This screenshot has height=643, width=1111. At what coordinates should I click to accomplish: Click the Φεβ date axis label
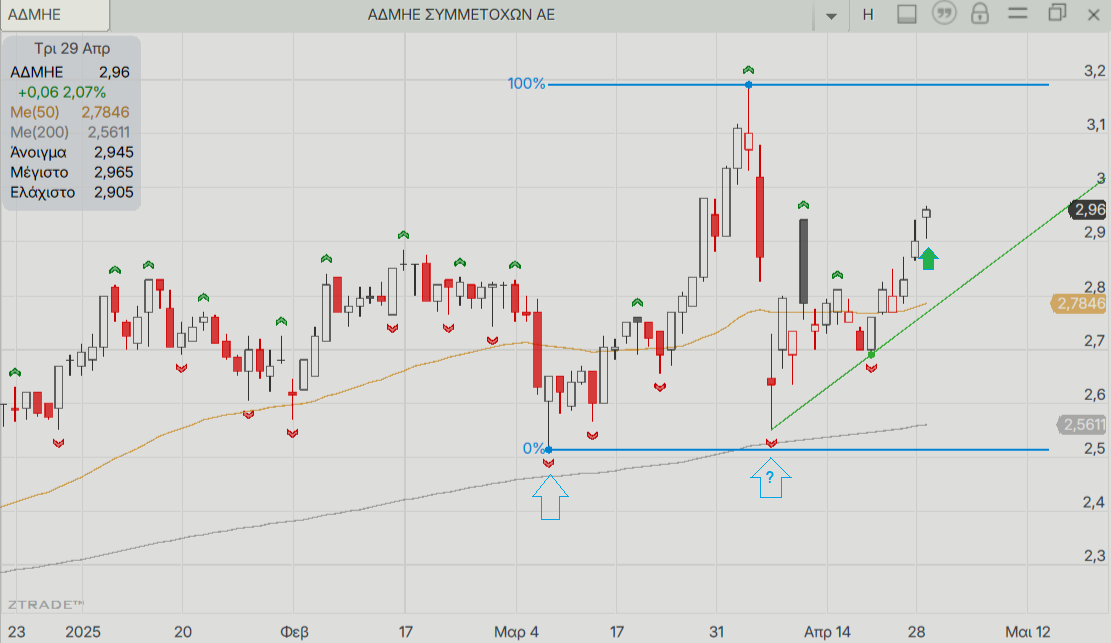294,632
